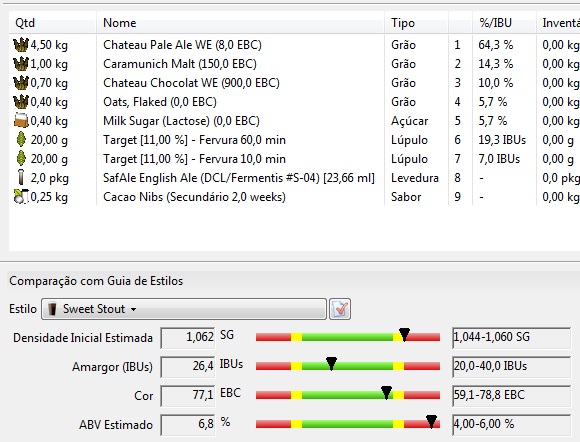This screenshot has height=442, width=580.
Task: Click the Cor EBC value field
Action: pyautogui.click(x=188, y=395)
